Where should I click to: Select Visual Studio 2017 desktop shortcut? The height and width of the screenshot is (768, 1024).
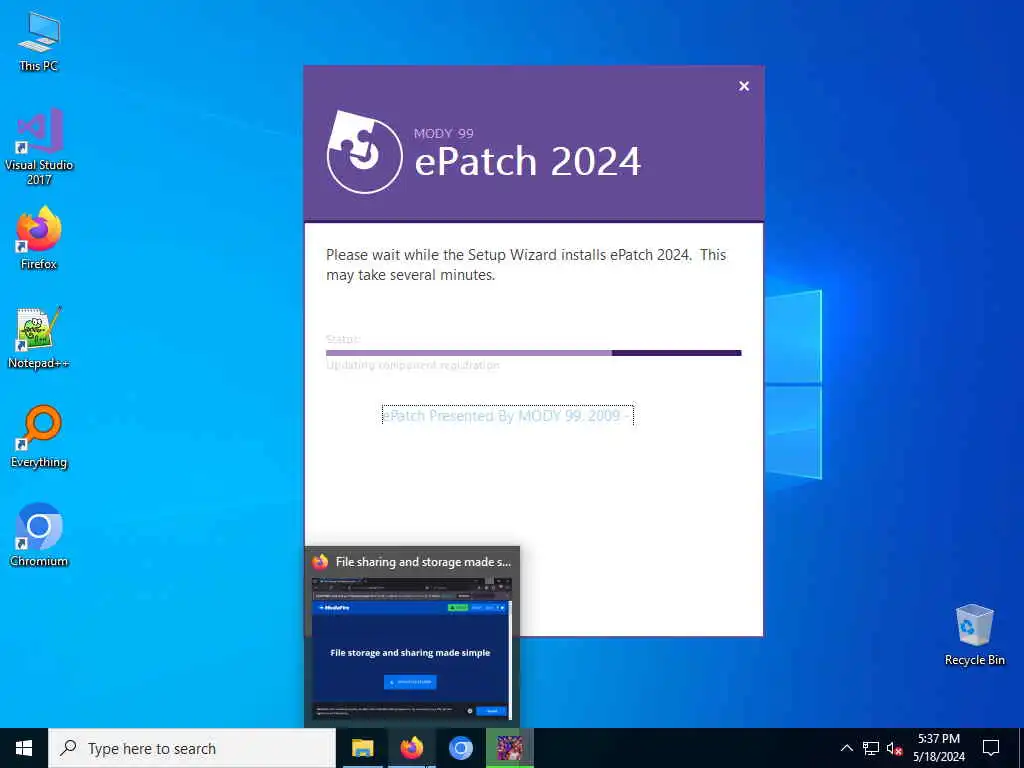tap(39, 147)
